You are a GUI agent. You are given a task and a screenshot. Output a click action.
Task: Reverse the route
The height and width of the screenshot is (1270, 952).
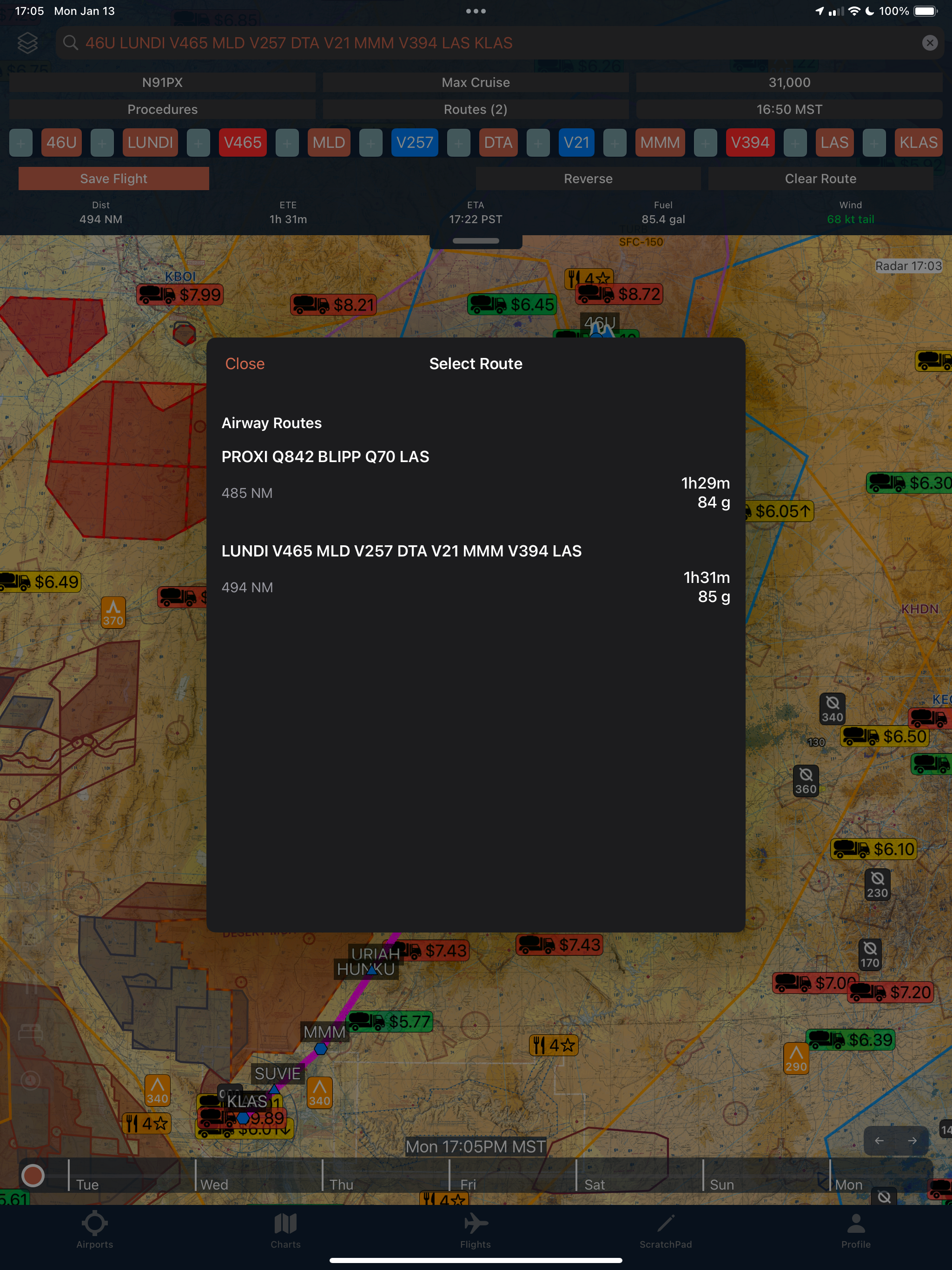click(x=588, y=179)
